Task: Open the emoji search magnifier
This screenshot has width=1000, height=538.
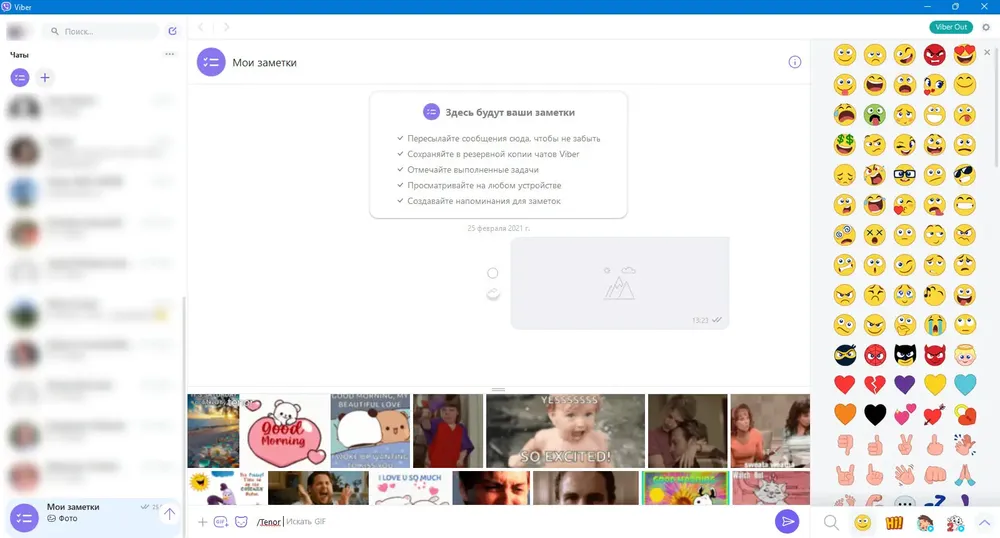Action: 831,523
